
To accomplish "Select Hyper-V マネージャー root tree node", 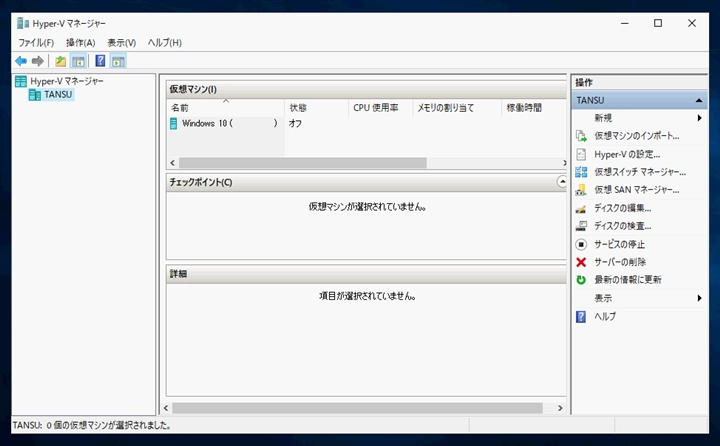I will [67, 81].
